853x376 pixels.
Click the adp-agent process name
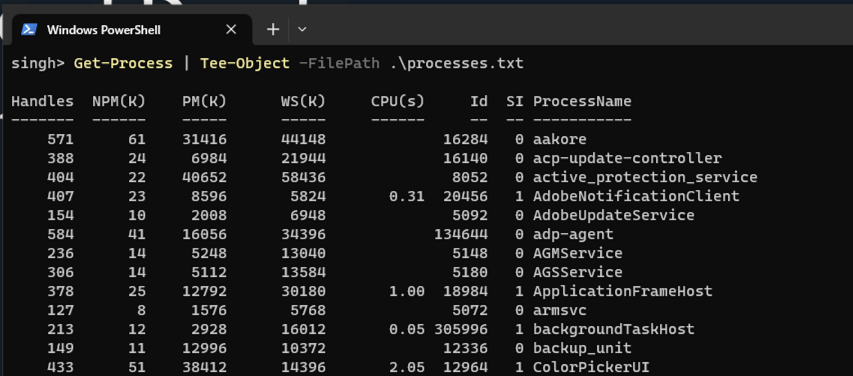click(x=573, y=234)
